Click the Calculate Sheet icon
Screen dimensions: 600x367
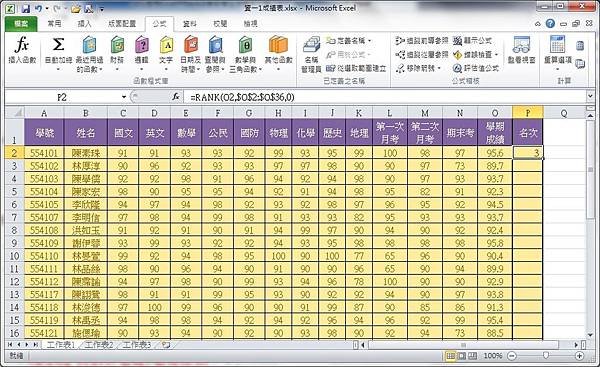pos(580,63)
